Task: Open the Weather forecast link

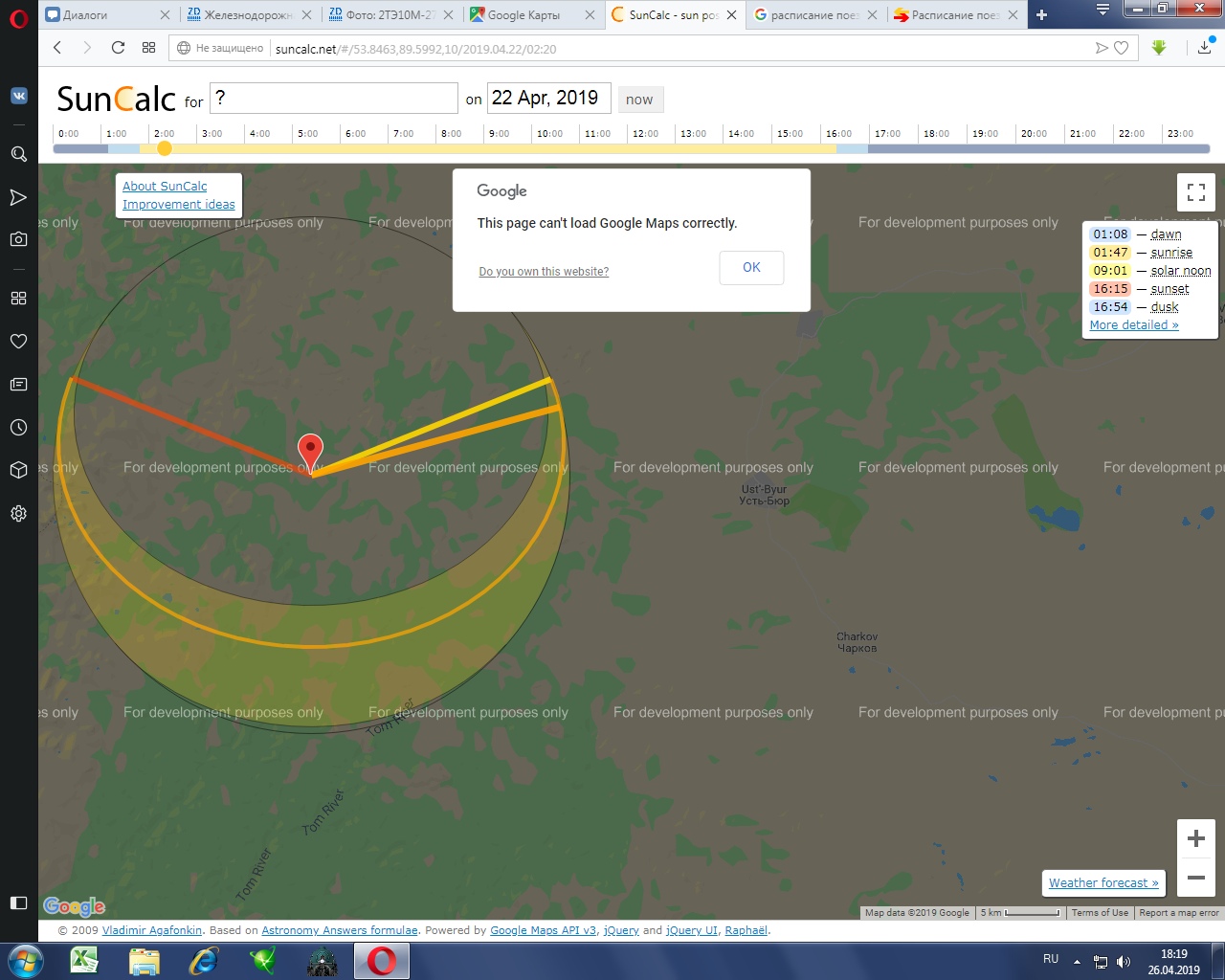Action: [1102, 882]
